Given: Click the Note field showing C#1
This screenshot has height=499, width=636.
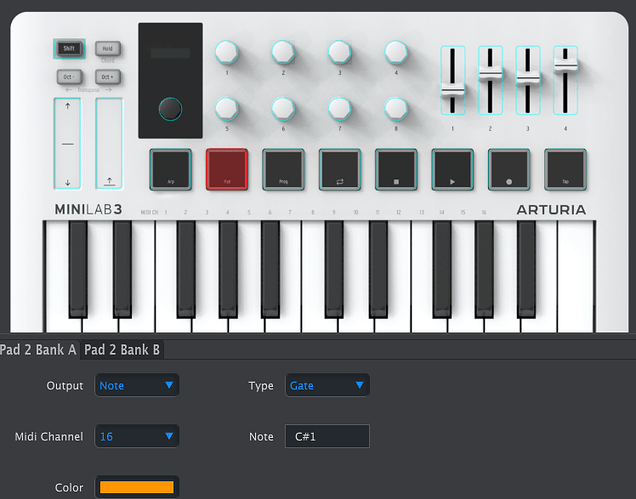Looking at the screenshot, I should click(x=327, y=436).
